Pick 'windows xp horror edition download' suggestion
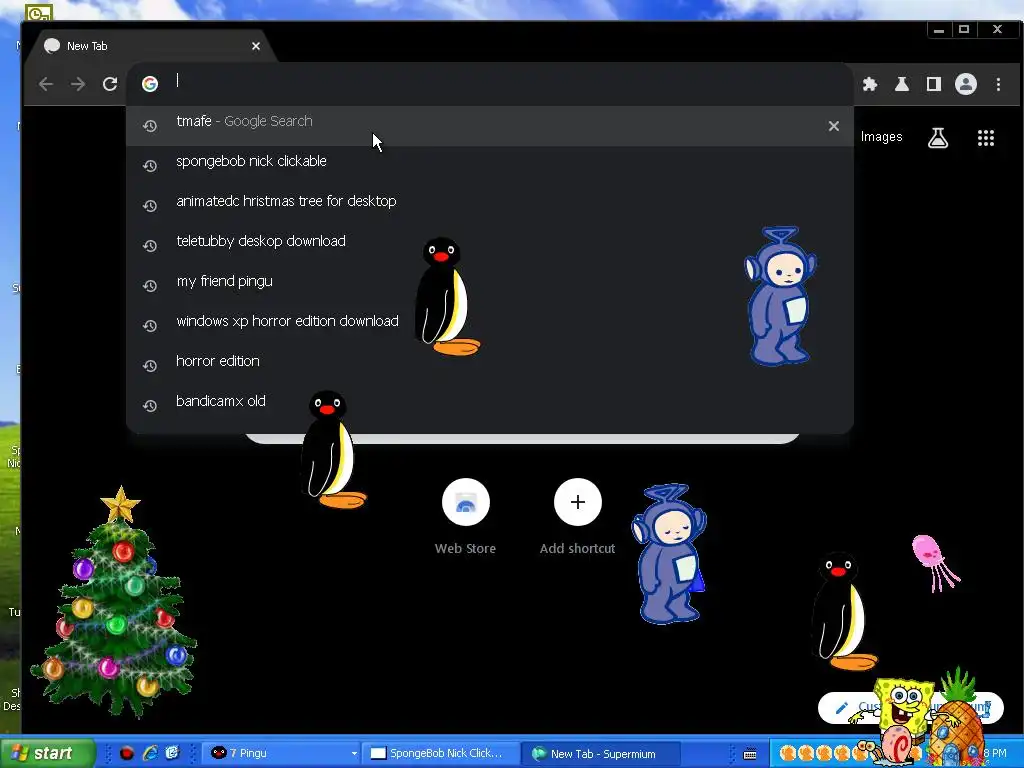1024x768 pixels. pyautogui.click(x=490, y=325)
